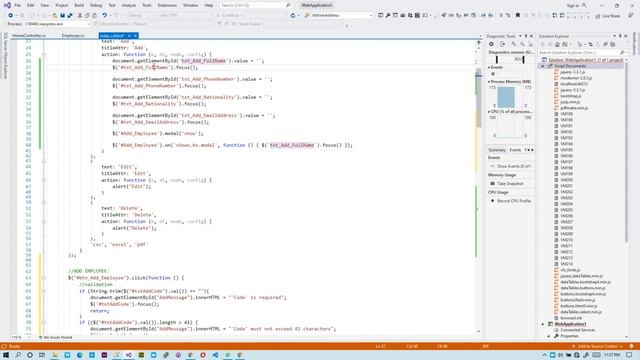Click the Visual Studio search box
640x360 pixels.
[x=255, y=5]
